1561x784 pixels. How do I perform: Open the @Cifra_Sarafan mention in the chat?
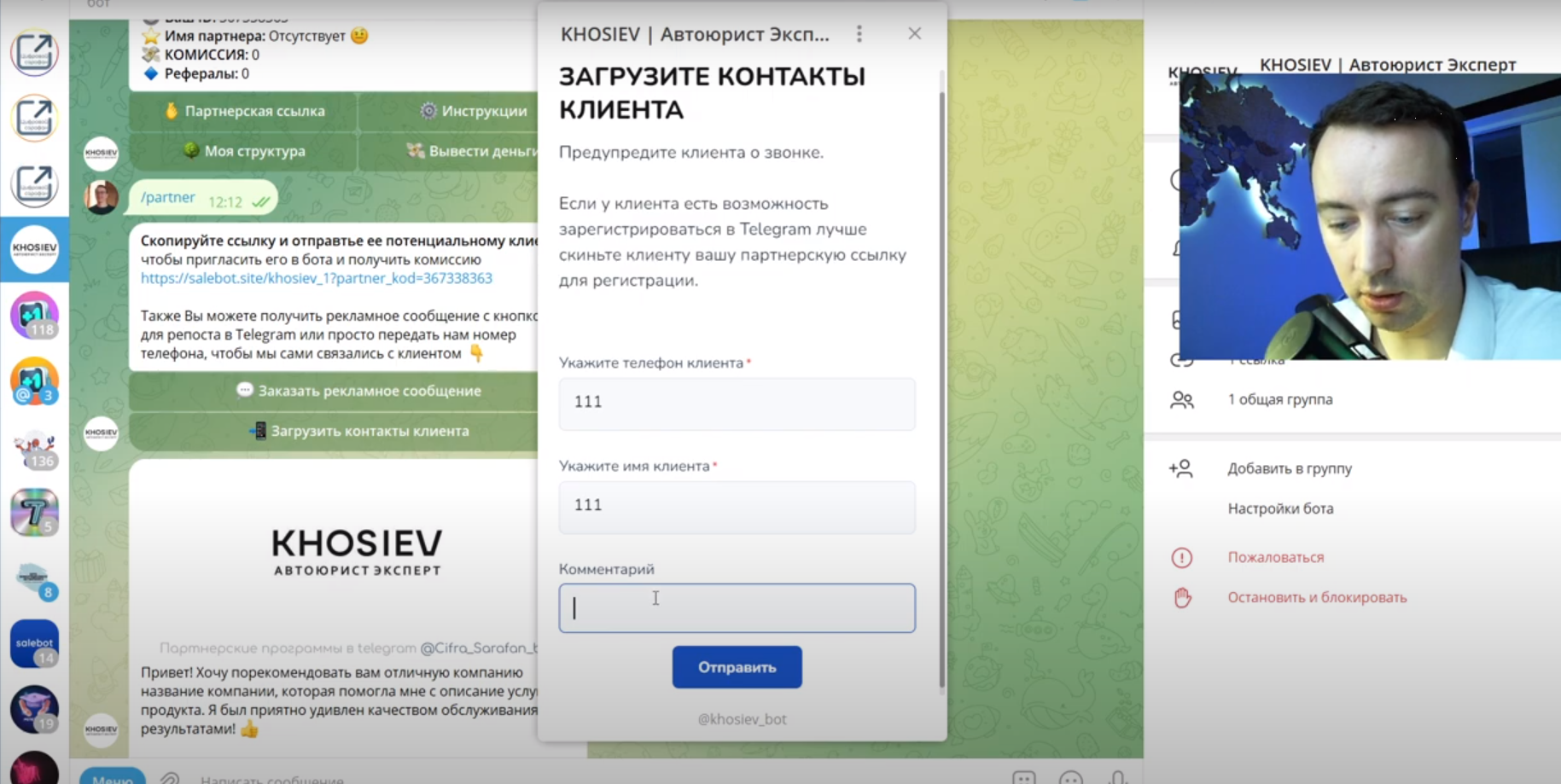(x=479, y=648)
